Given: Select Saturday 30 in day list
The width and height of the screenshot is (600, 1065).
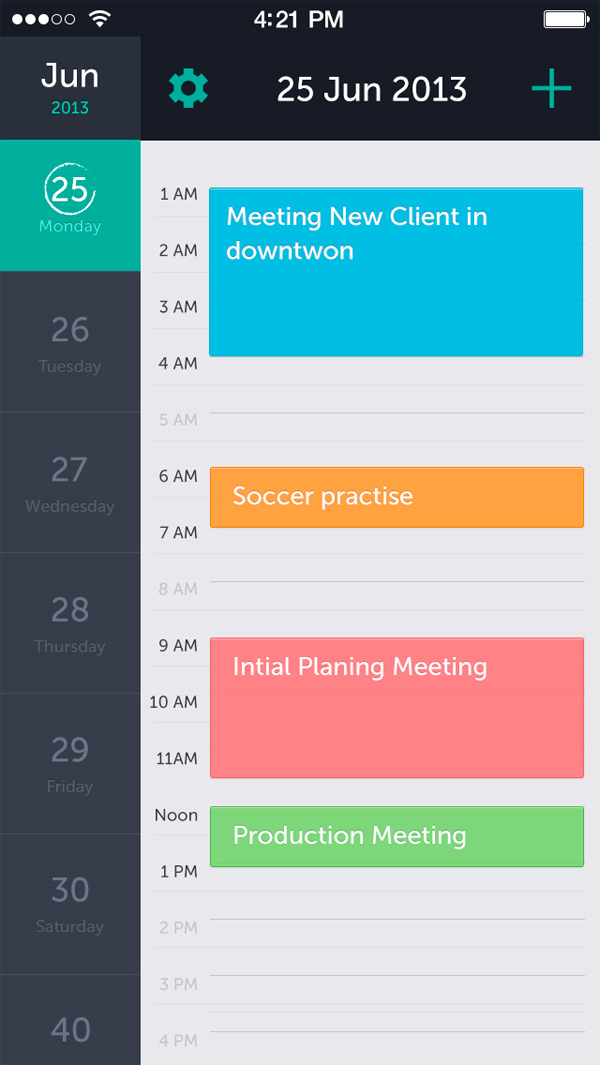Looking at the screenshot, I should (x=70, y=902).
